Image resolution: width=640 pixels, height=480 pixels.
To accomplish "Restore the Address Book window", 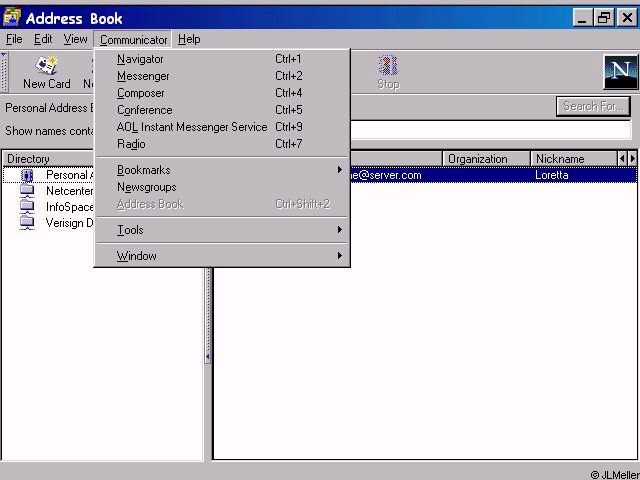I will pyautogui.click(x=604, y=18).
